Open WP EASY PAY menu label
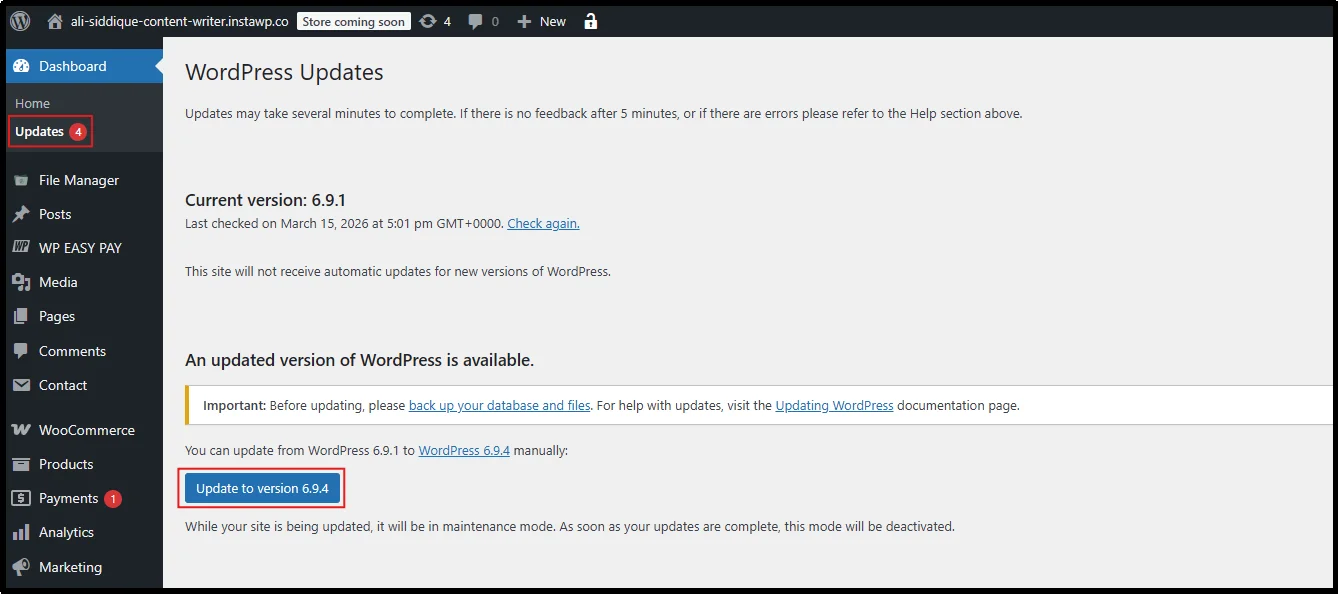This screenshot has width=1338, height=594. [80, 248]
